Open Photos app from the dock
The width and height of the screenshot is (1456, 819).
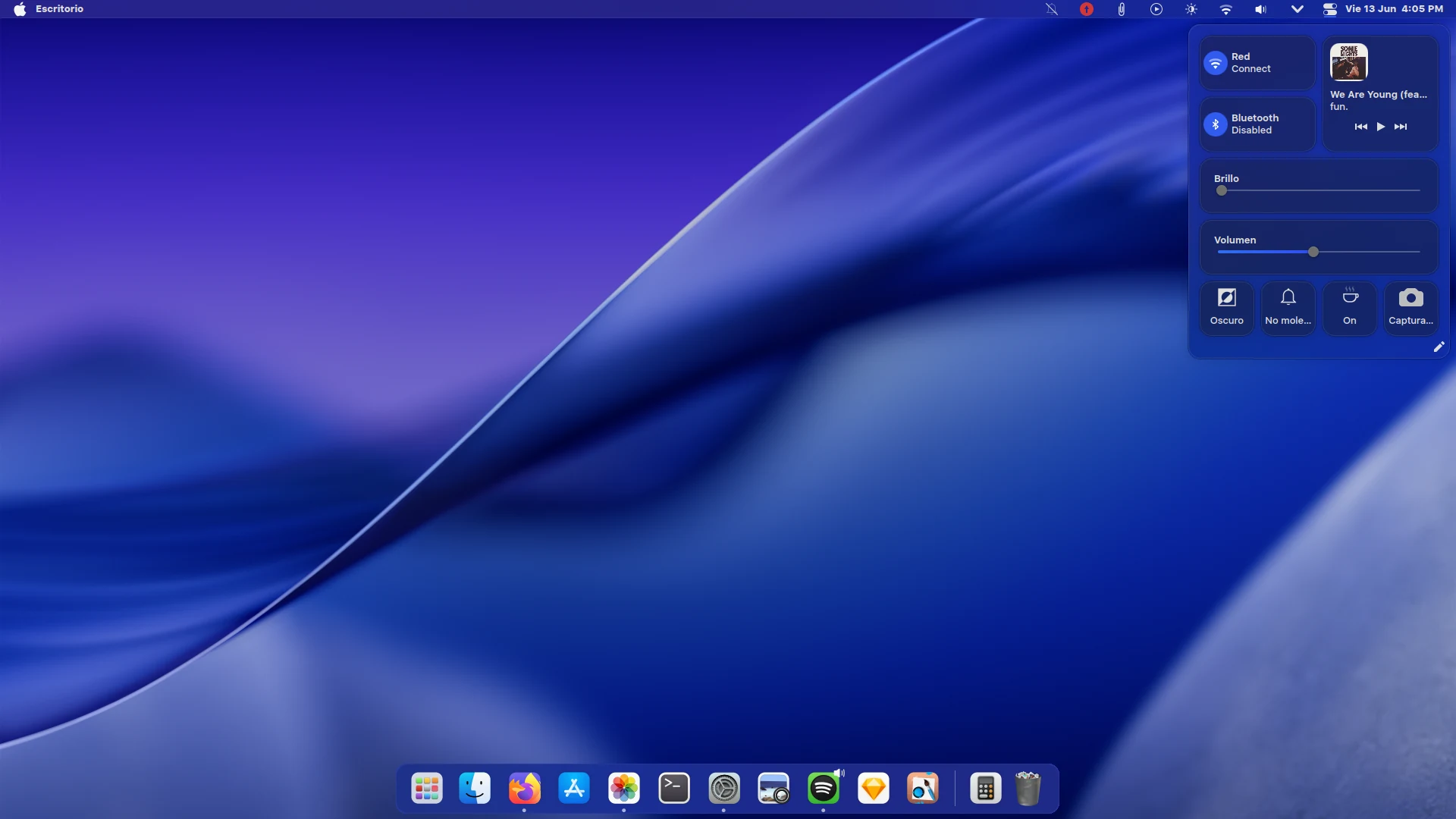click(x=624, y=789)
